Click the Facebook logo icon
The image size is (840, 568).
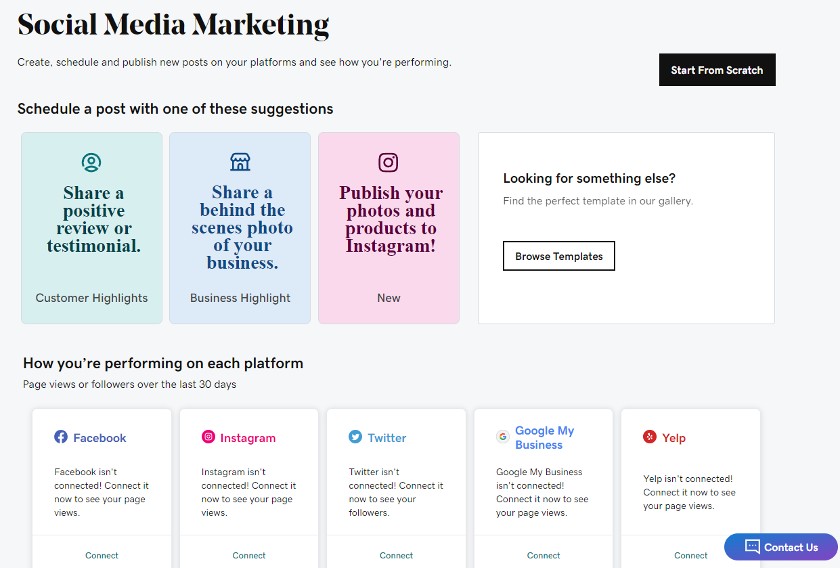(61, 437)
